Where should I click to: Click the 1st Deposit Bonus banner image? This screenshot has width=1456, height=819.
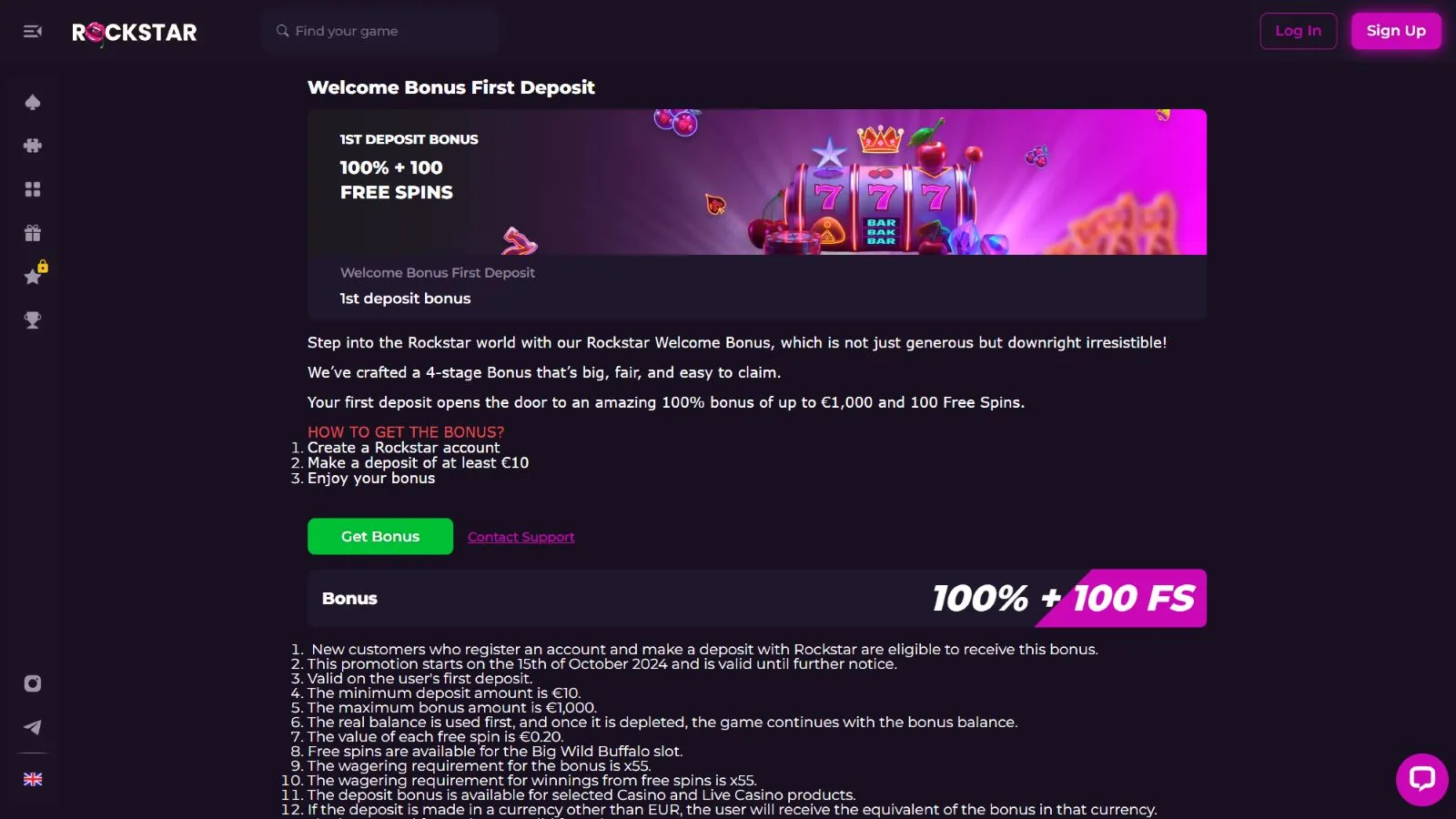point(757,182)
